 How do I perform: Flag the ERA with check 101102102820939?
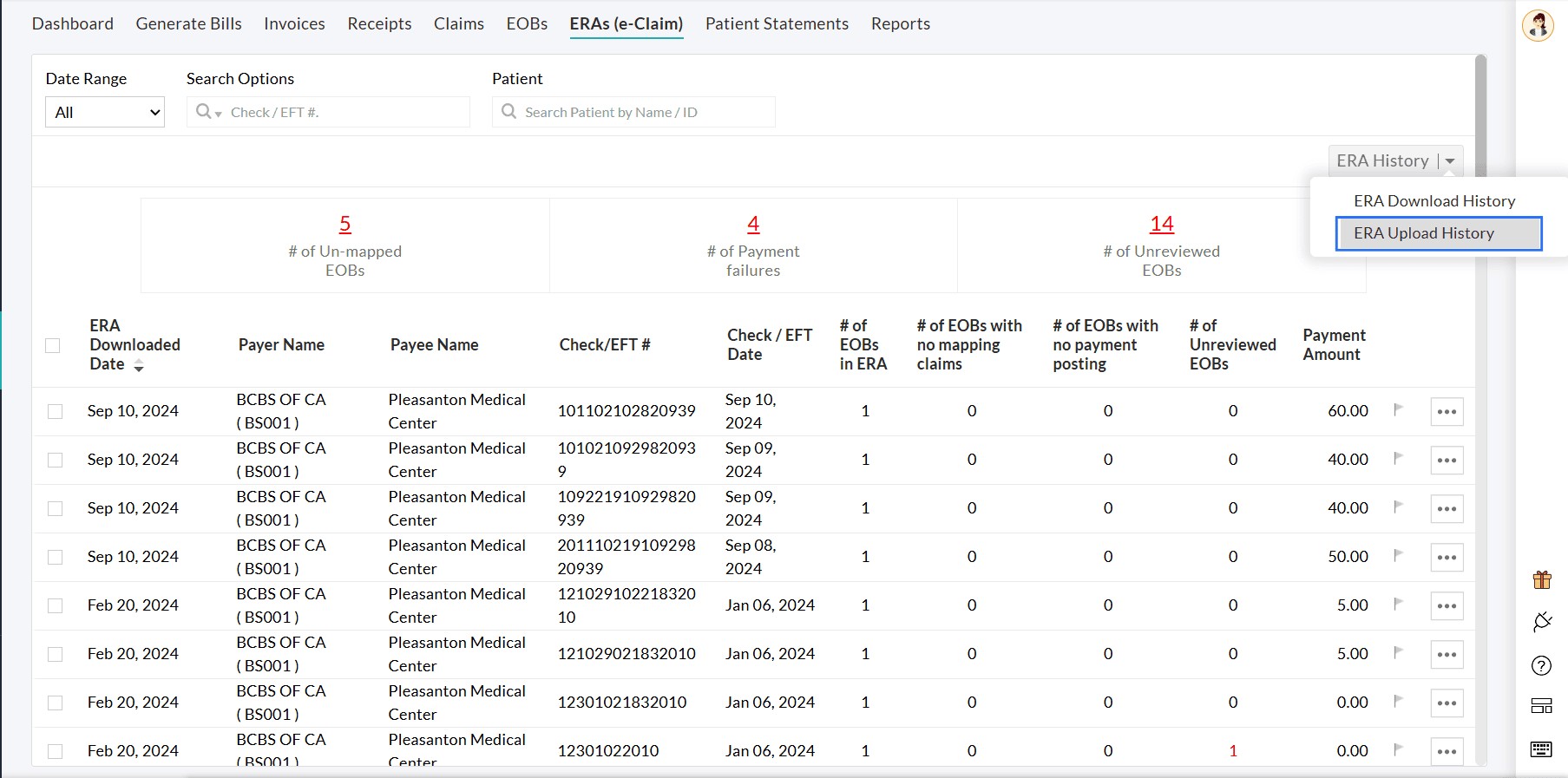[x=1398, y=409]
